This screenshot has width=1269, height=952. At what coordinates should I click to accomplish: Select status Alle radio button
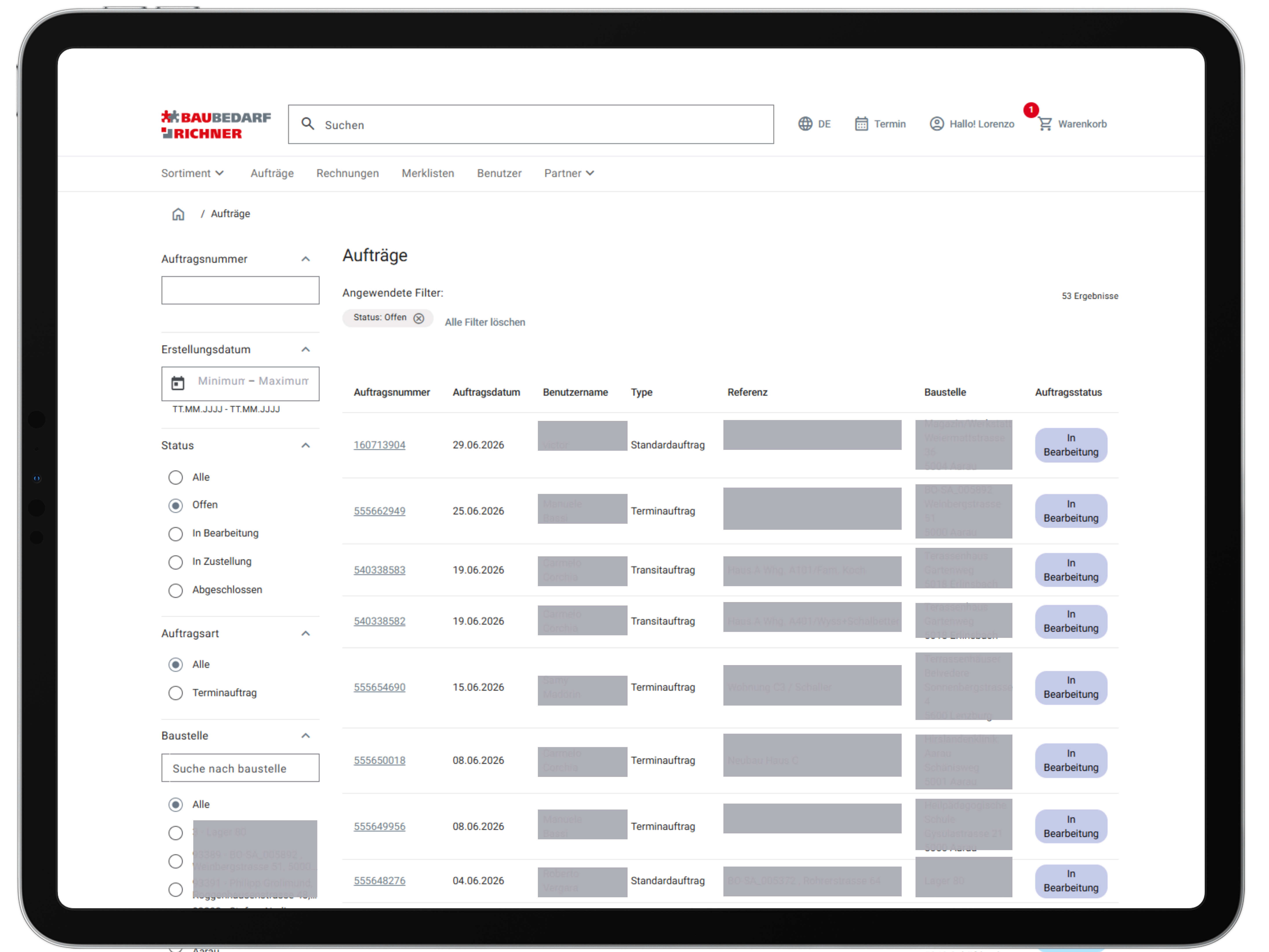coord(176,478)
